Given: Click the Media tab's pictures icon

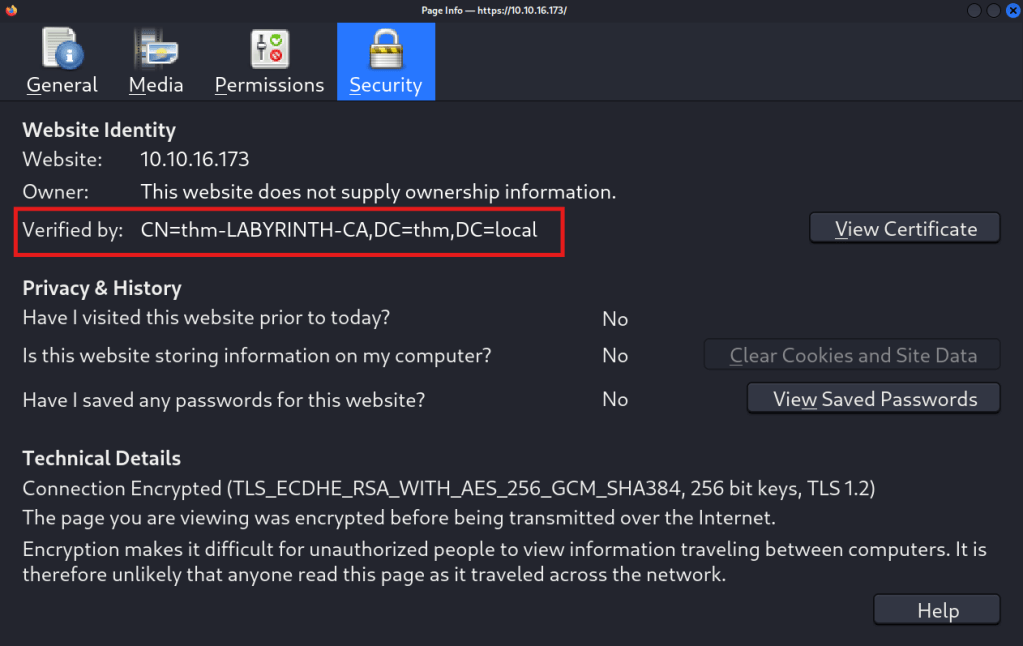Looking at the screenshot, I should pos(156,48).
